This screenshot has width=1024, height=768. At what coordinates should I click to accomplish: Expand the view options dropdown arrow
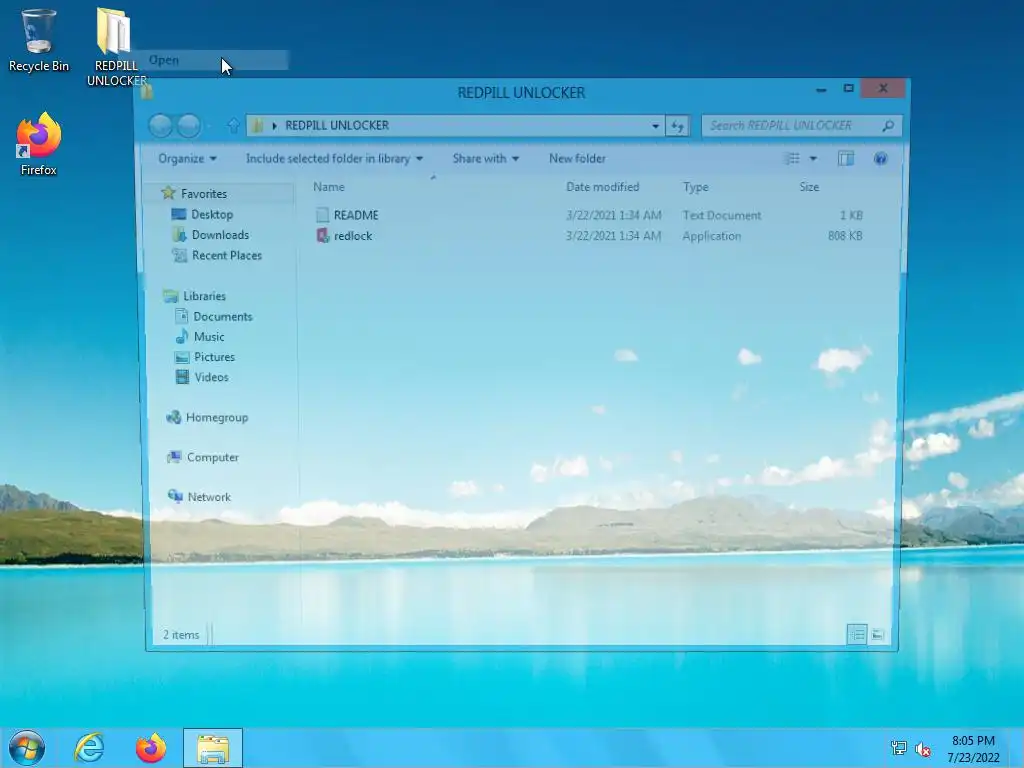point(813,159)
